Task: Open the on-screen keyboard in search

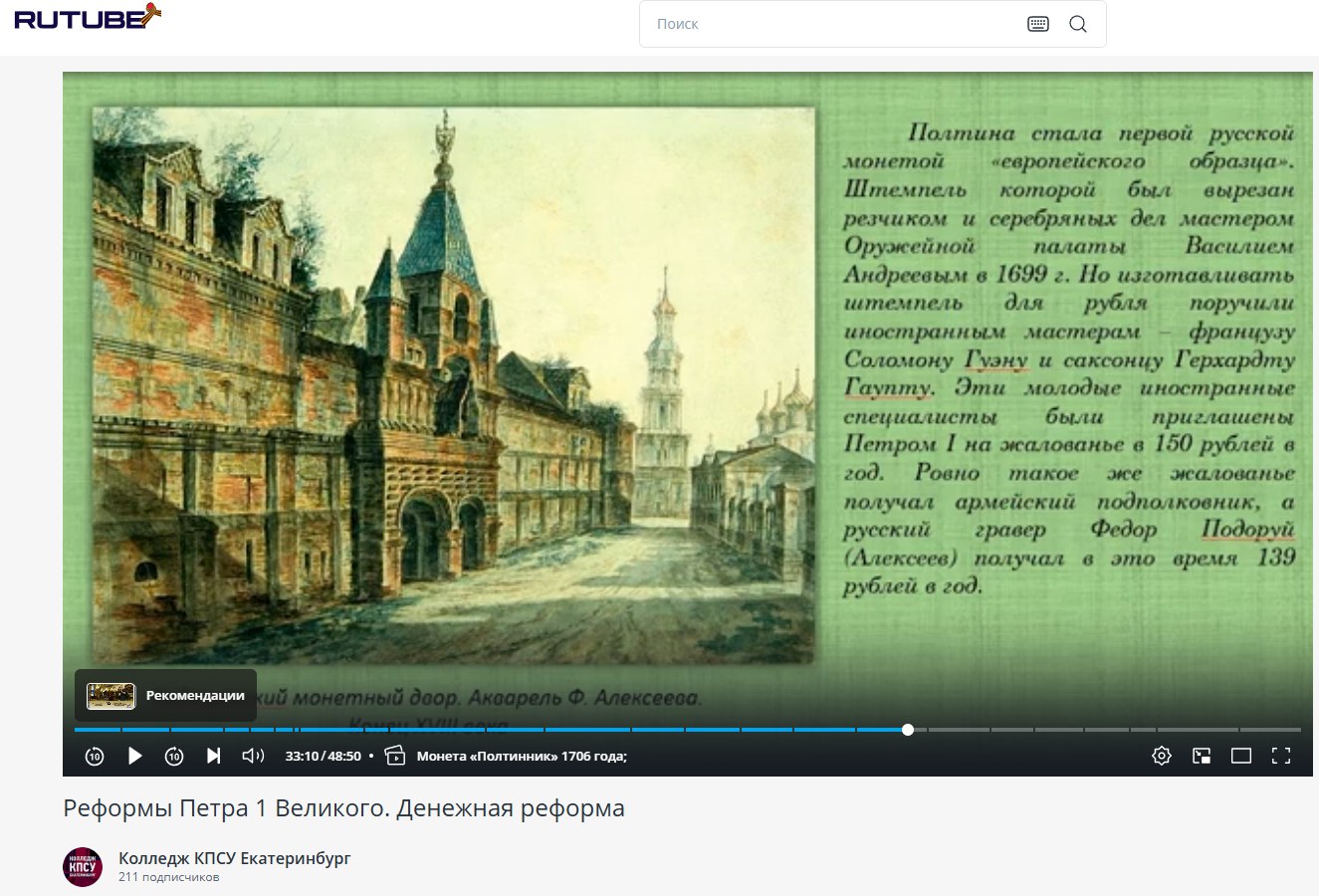Action: click(1038, 24)
